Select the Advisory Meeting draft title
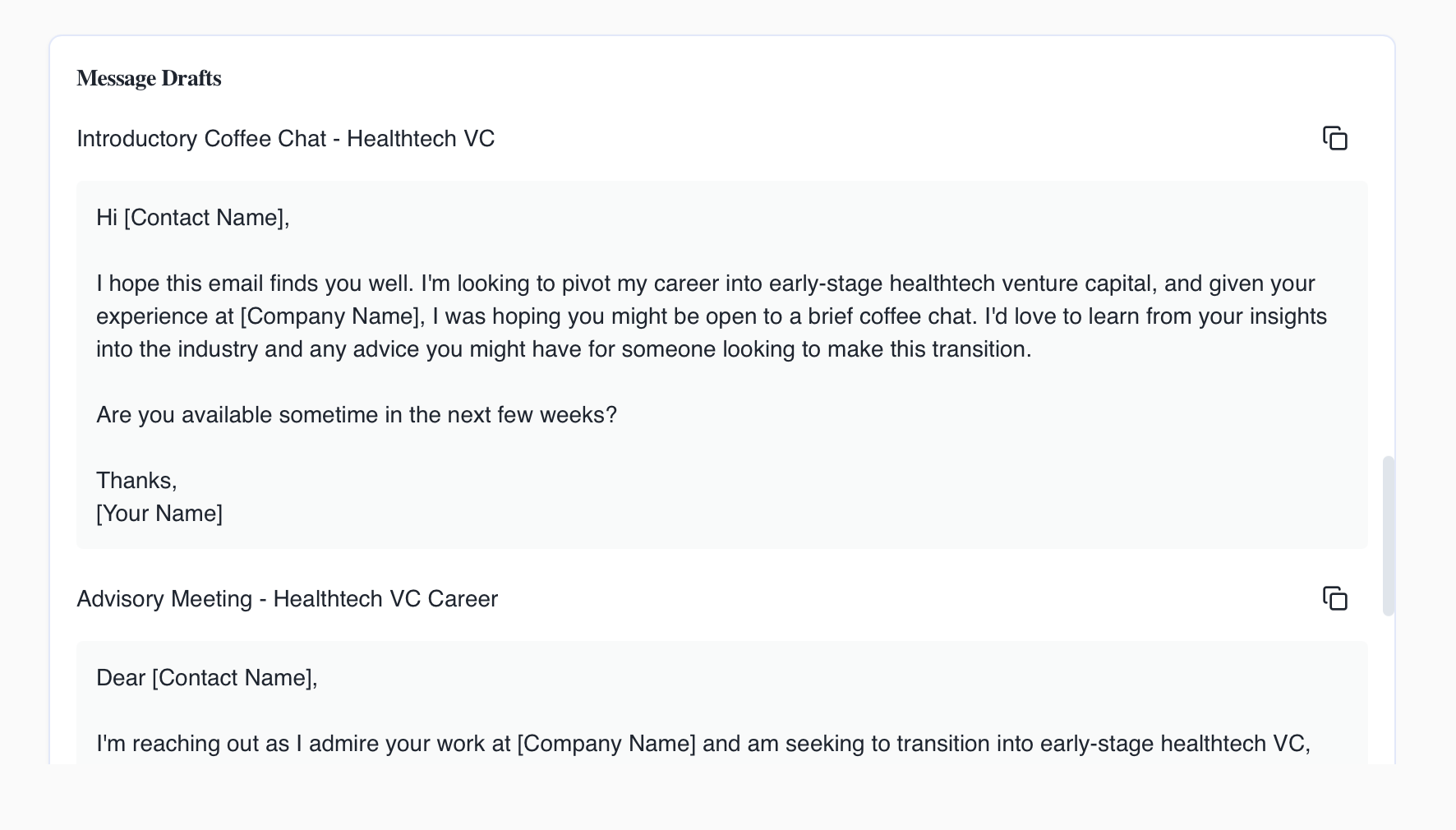This screenshot has height=830, width=1456. pos(287,598)
